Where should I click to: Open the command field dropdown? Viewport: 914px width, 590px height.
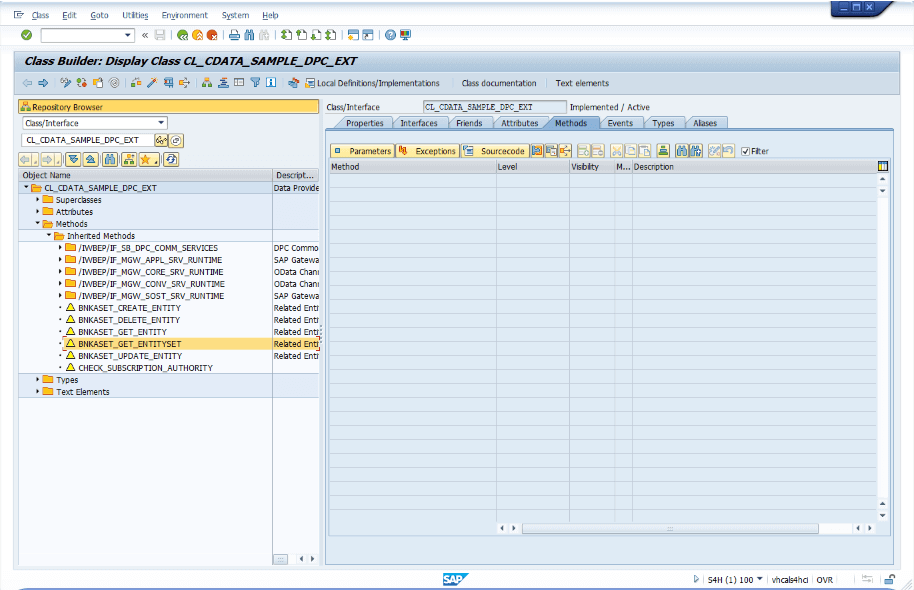click(x=128, y=36)
